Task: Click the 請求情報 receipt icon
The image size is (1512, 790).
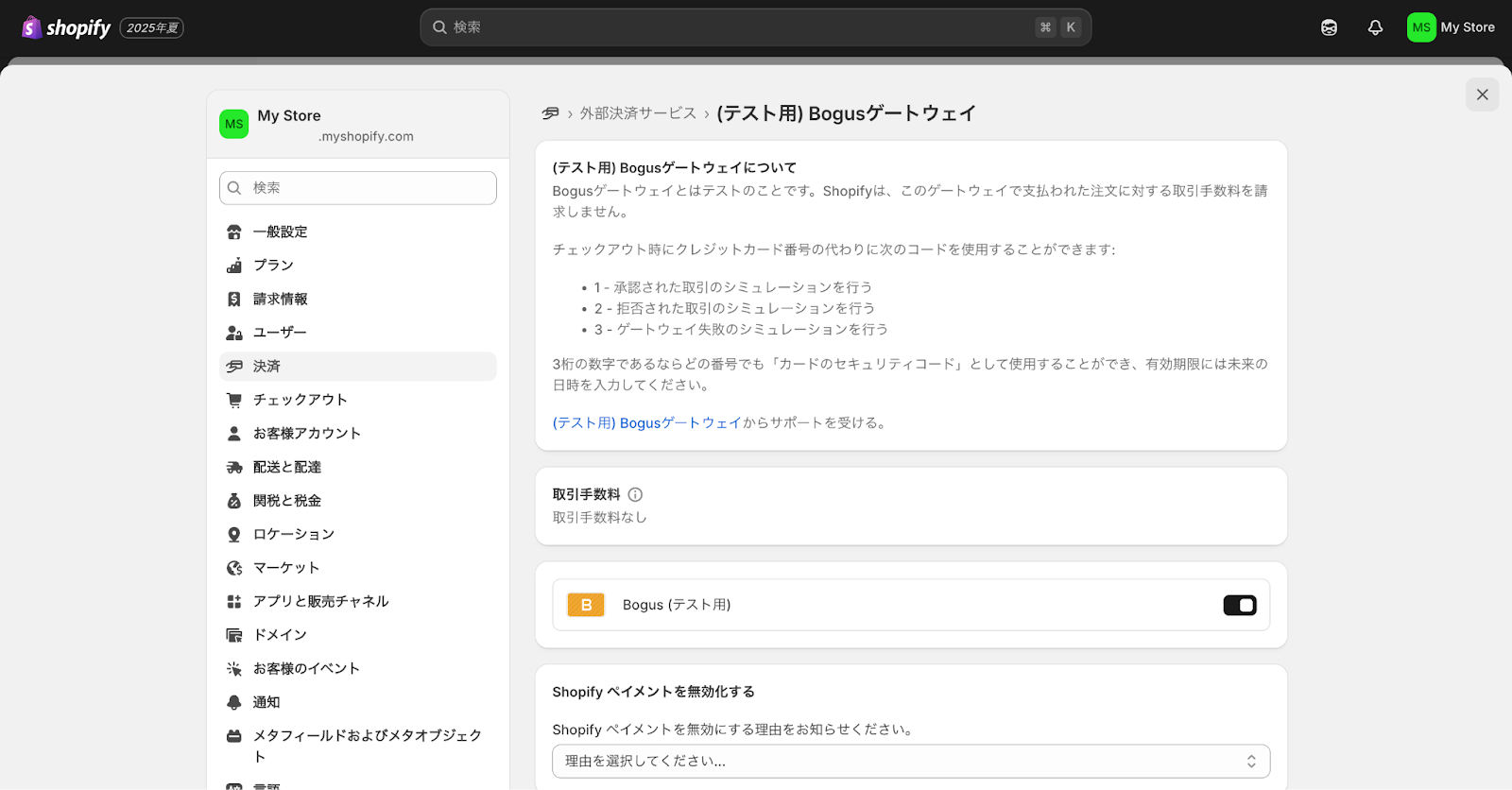Action: 234,299
